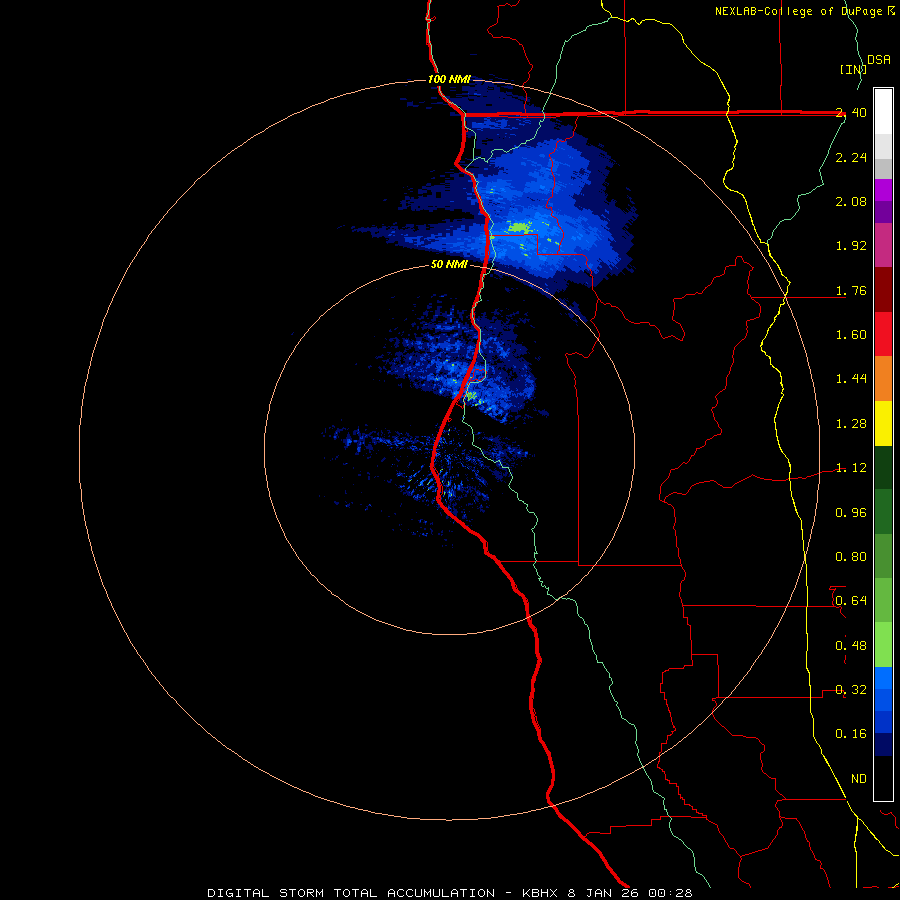
Task: Pick the bright magenta legend swatch
Action: 883,190
